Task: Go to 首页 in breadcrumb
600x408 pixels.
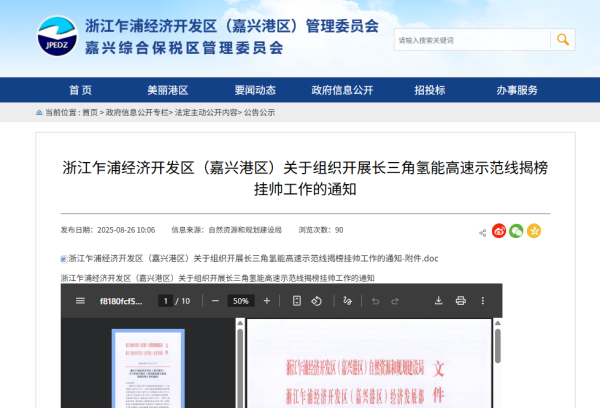Action: pyautogui.click(x=90, y=113)
